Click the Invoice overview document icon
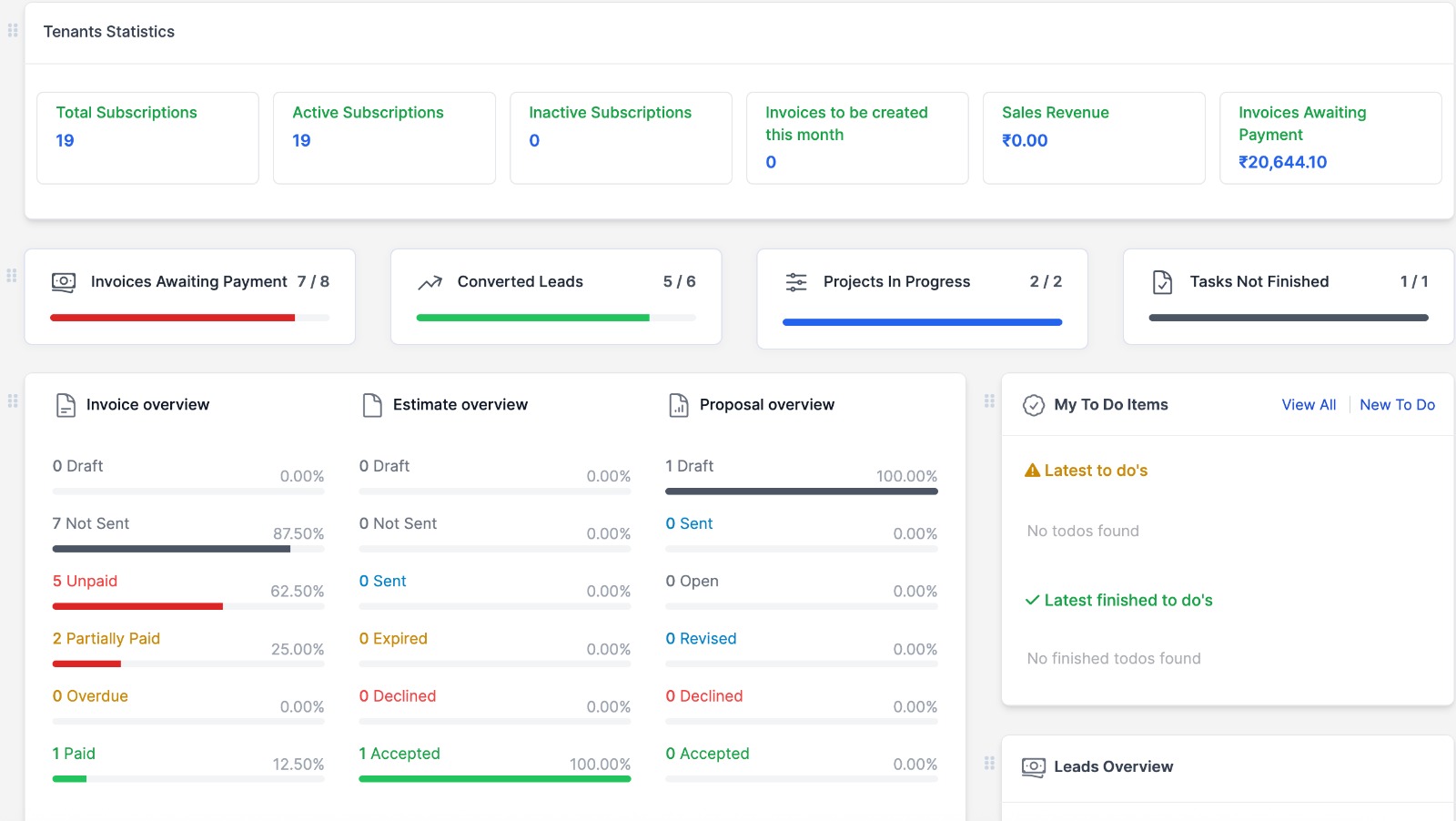Image resolution: width=1456 pixels, height=821 pixels. [66, 405]
